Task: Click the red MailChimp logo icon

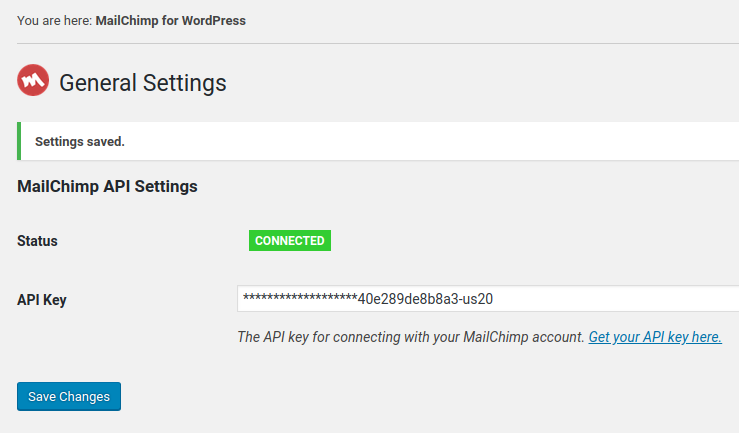Action: (x=34, y=80)
